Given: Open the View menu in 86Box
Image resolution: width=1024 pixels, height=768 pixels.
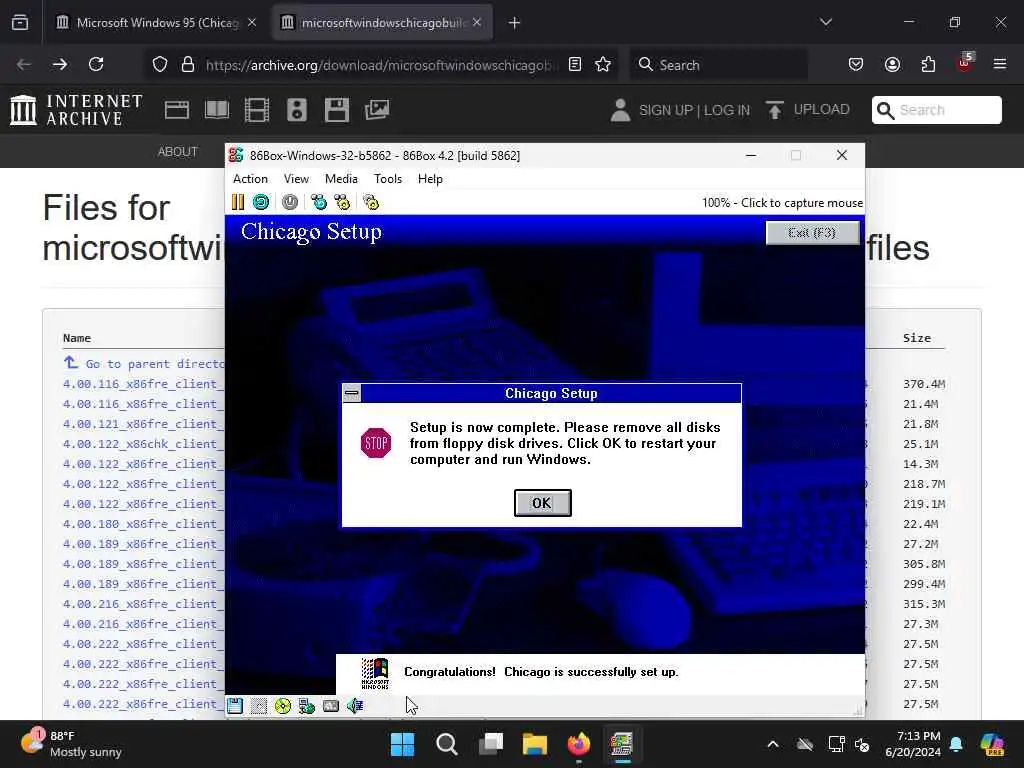Looking at the screenshot, I should [x=296, y=179].
